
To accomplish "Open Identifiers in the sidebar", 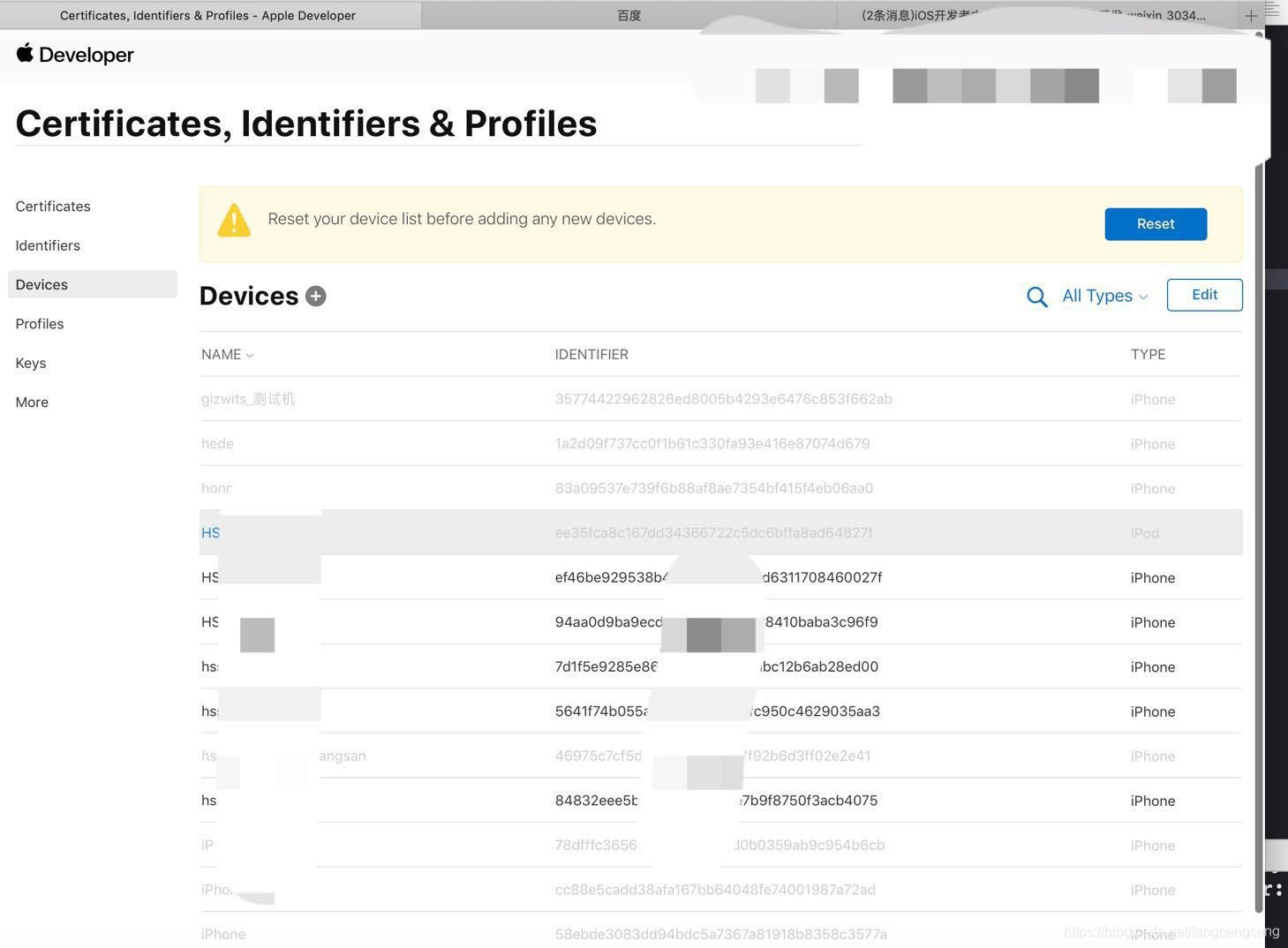I will click(48, 245).
